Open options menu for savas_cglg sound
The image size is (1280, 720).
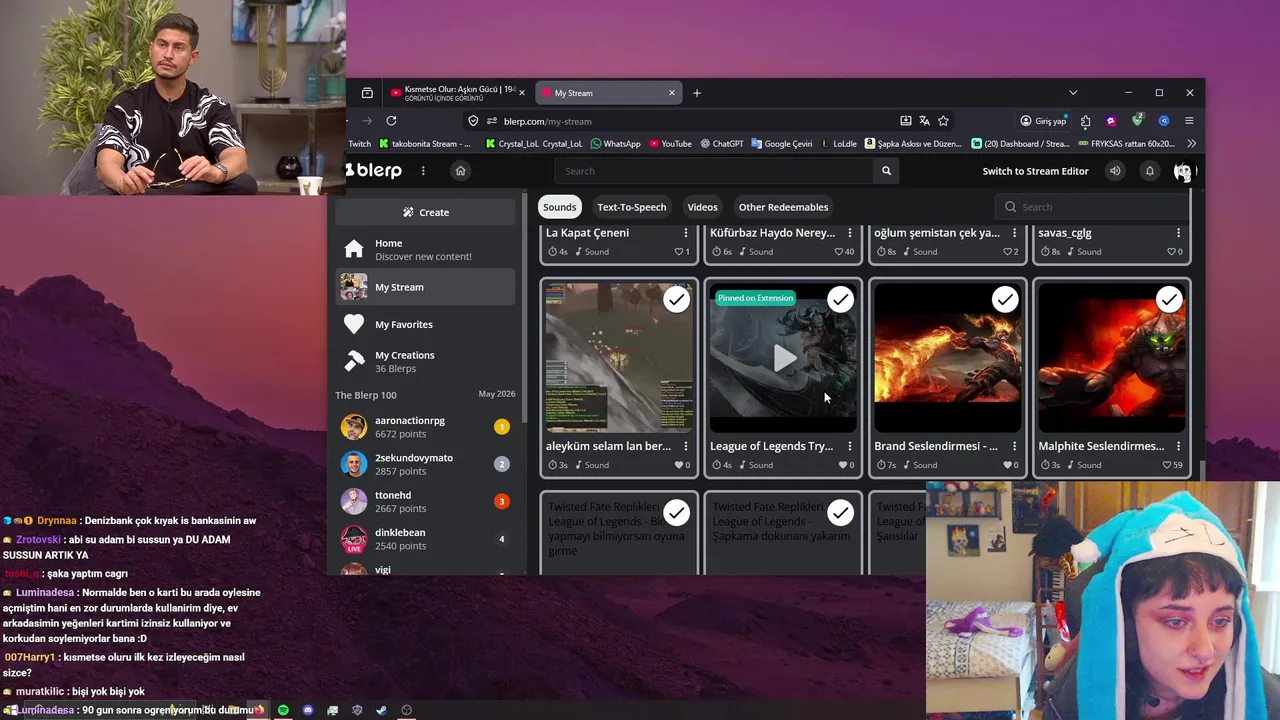pyautogui.click(x=1178, y=233)
